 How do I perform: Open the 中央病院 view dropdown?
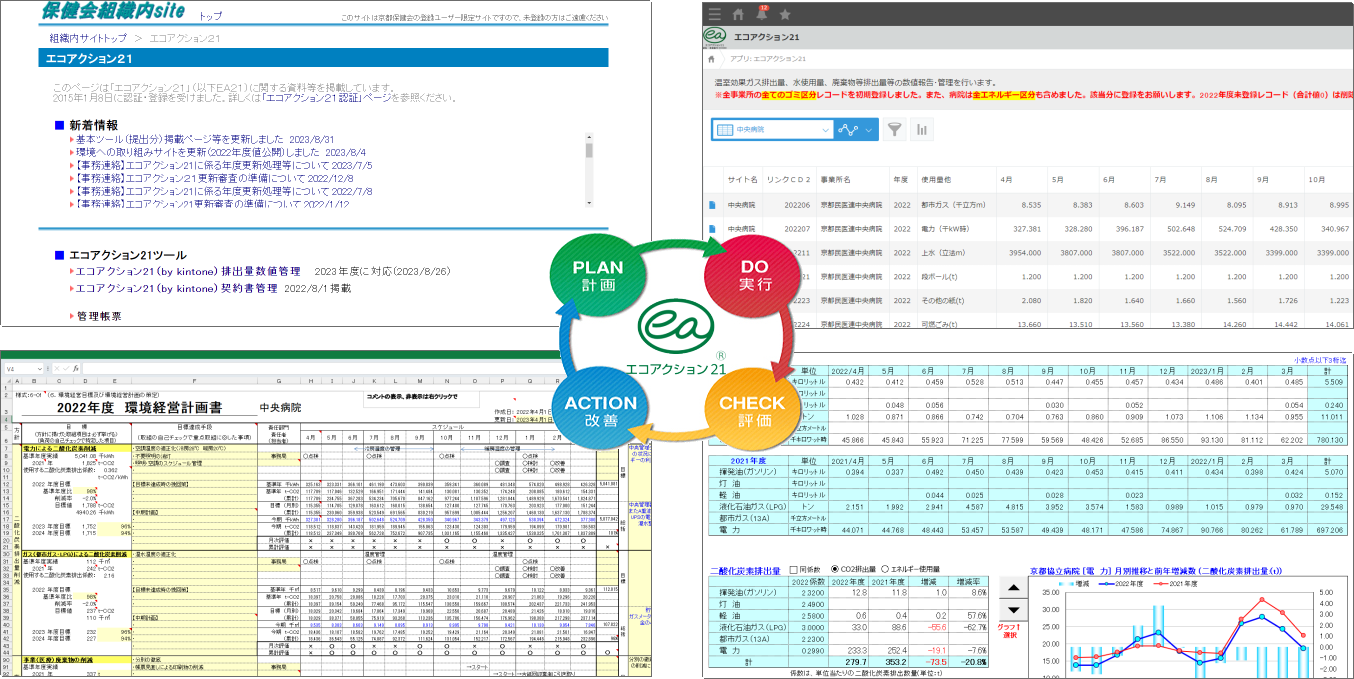tap(825, 129)
